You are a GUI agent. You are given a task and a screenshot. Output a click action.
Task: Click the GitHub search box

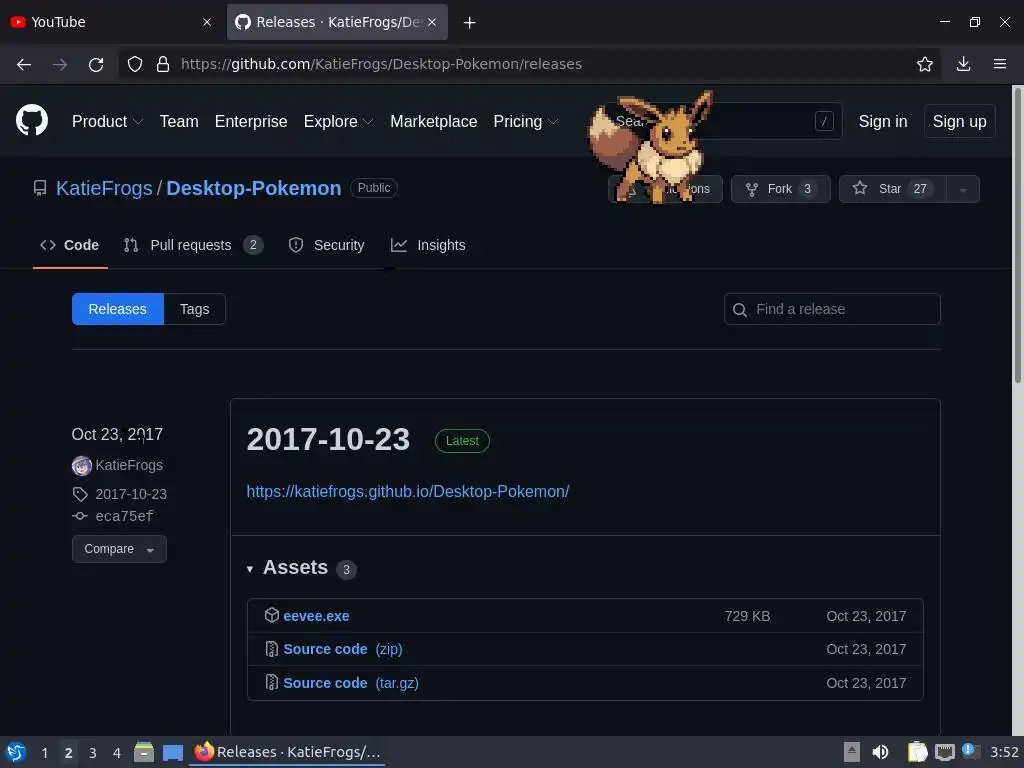(723, 121)
